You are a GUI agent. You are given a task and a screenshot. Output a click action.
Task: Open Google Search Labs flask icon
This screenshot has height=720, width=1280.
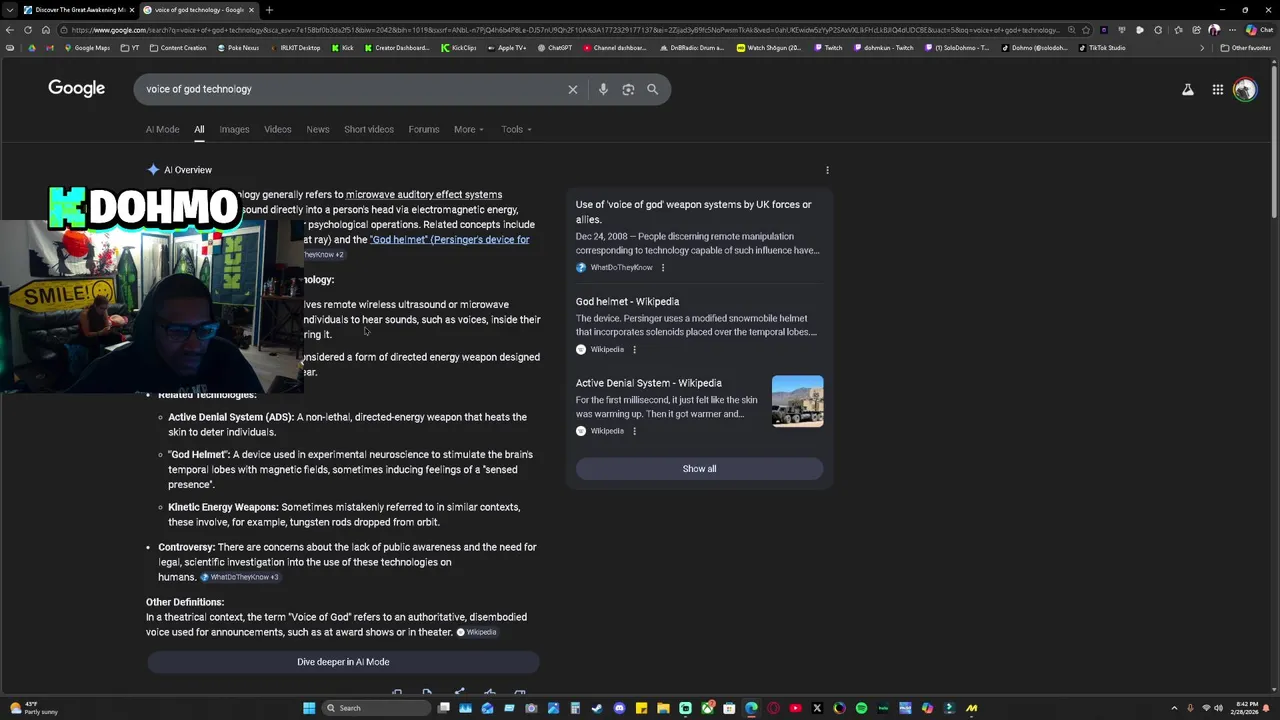(x=1188, y=89)
